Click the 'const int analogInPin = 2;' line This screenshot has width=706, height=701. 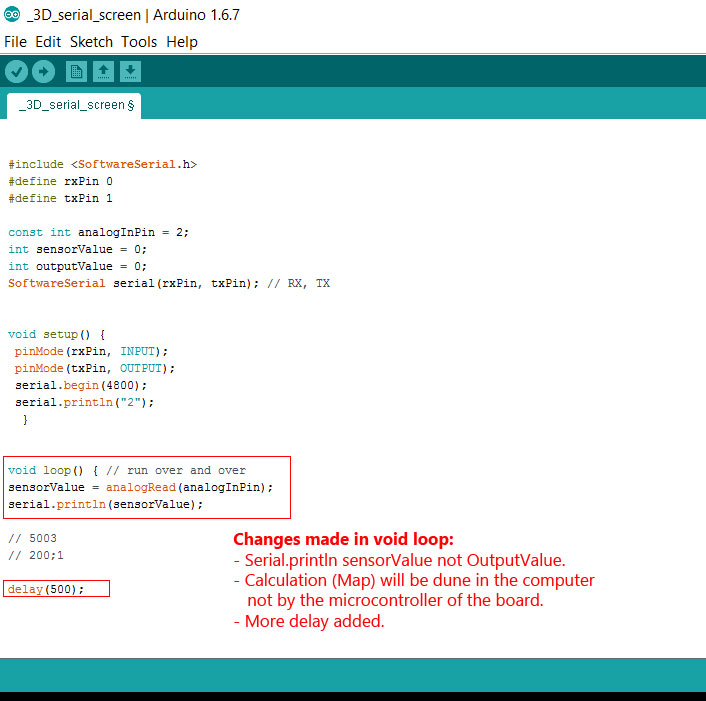(98, 232)
